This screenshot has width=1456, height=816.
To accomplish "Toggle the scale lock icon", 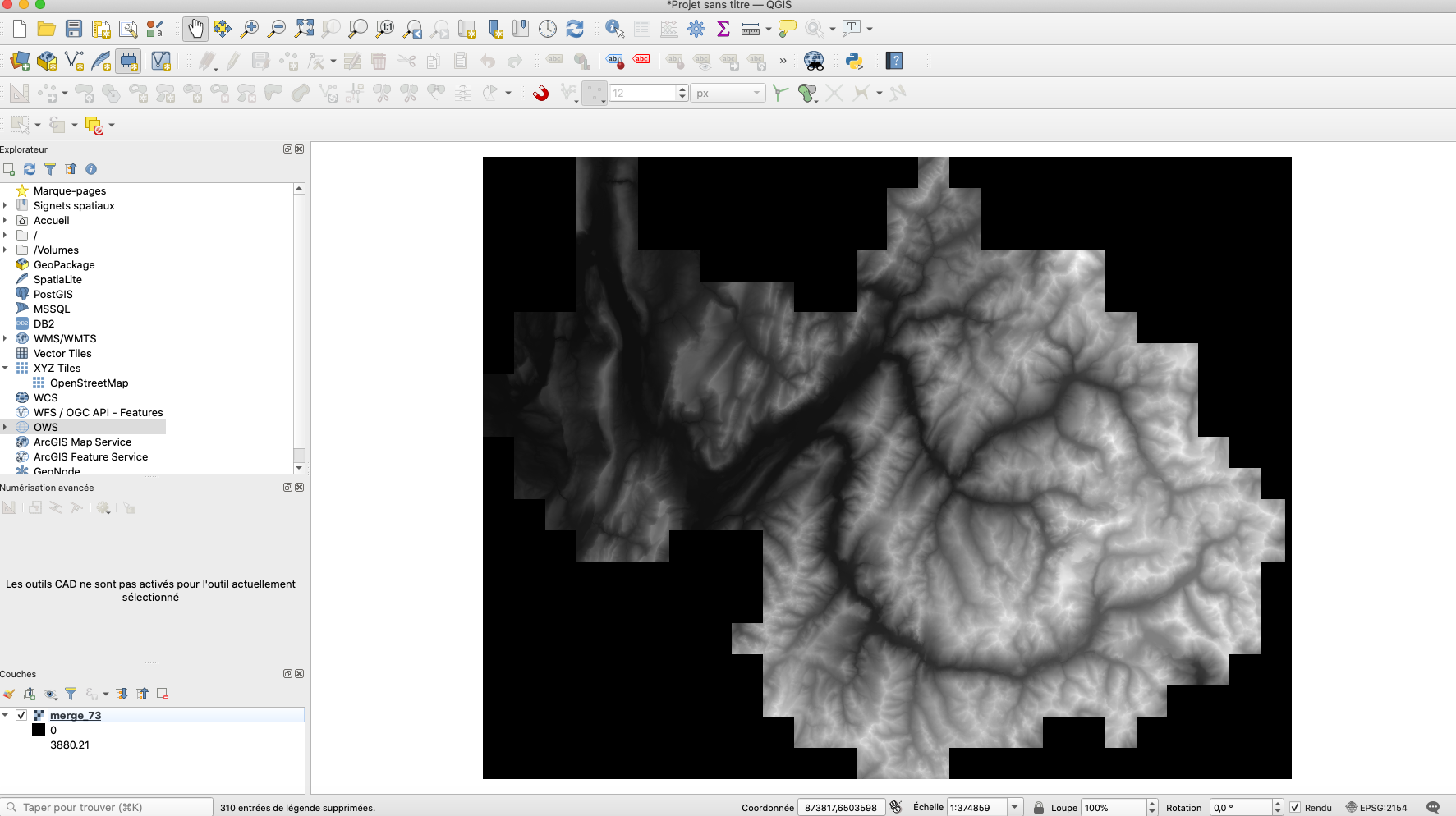I will point(1039,808).
